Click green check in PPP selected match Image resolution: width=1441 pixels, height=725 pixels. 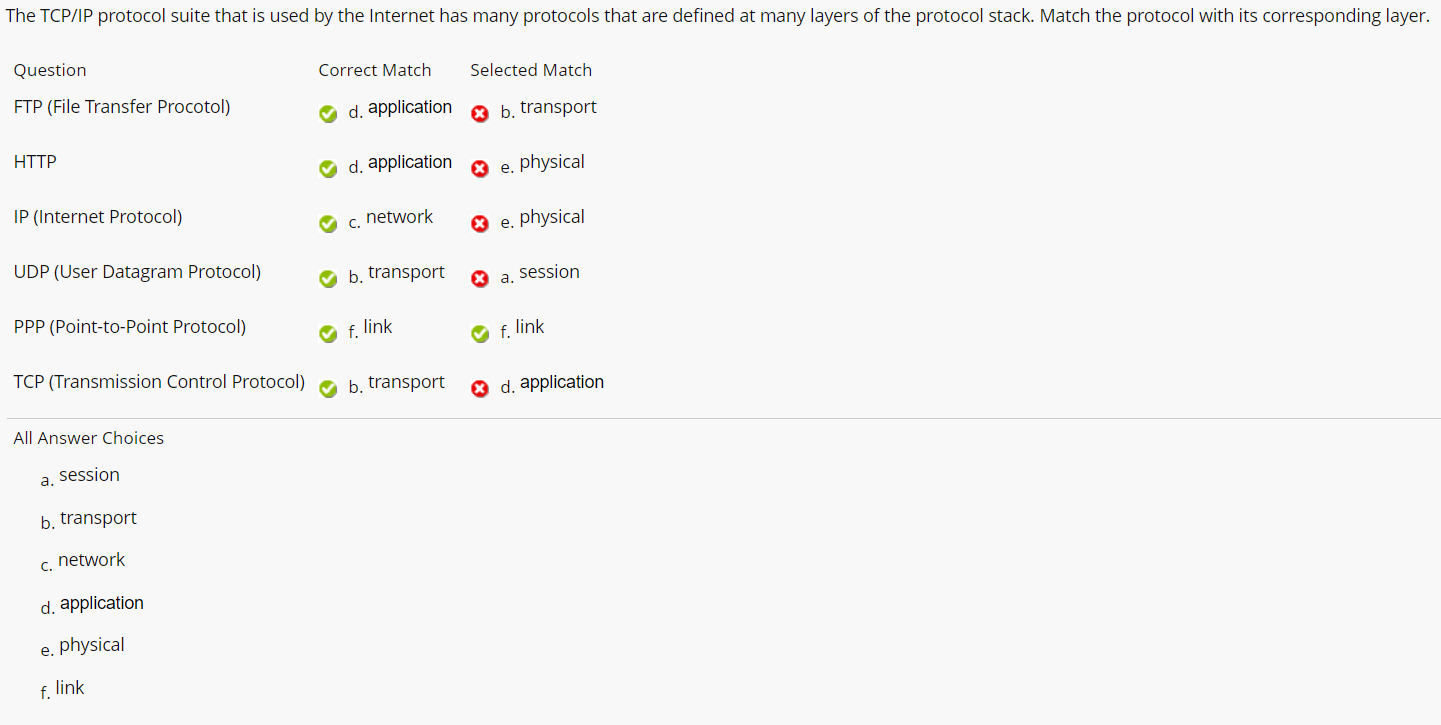tap(480, 334)
